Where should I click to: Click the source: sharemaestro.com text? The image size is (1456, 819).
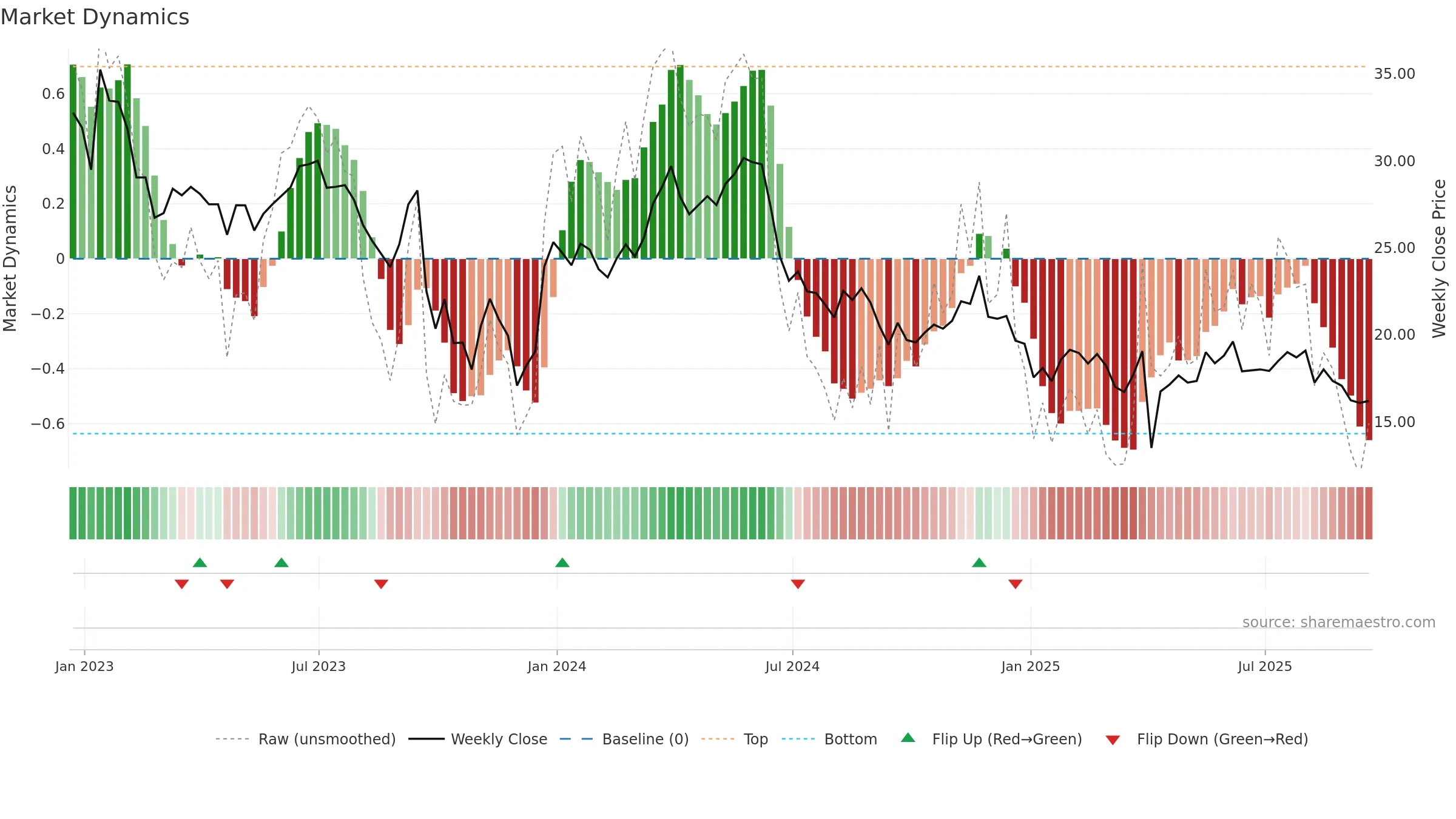click(1339, 622)
